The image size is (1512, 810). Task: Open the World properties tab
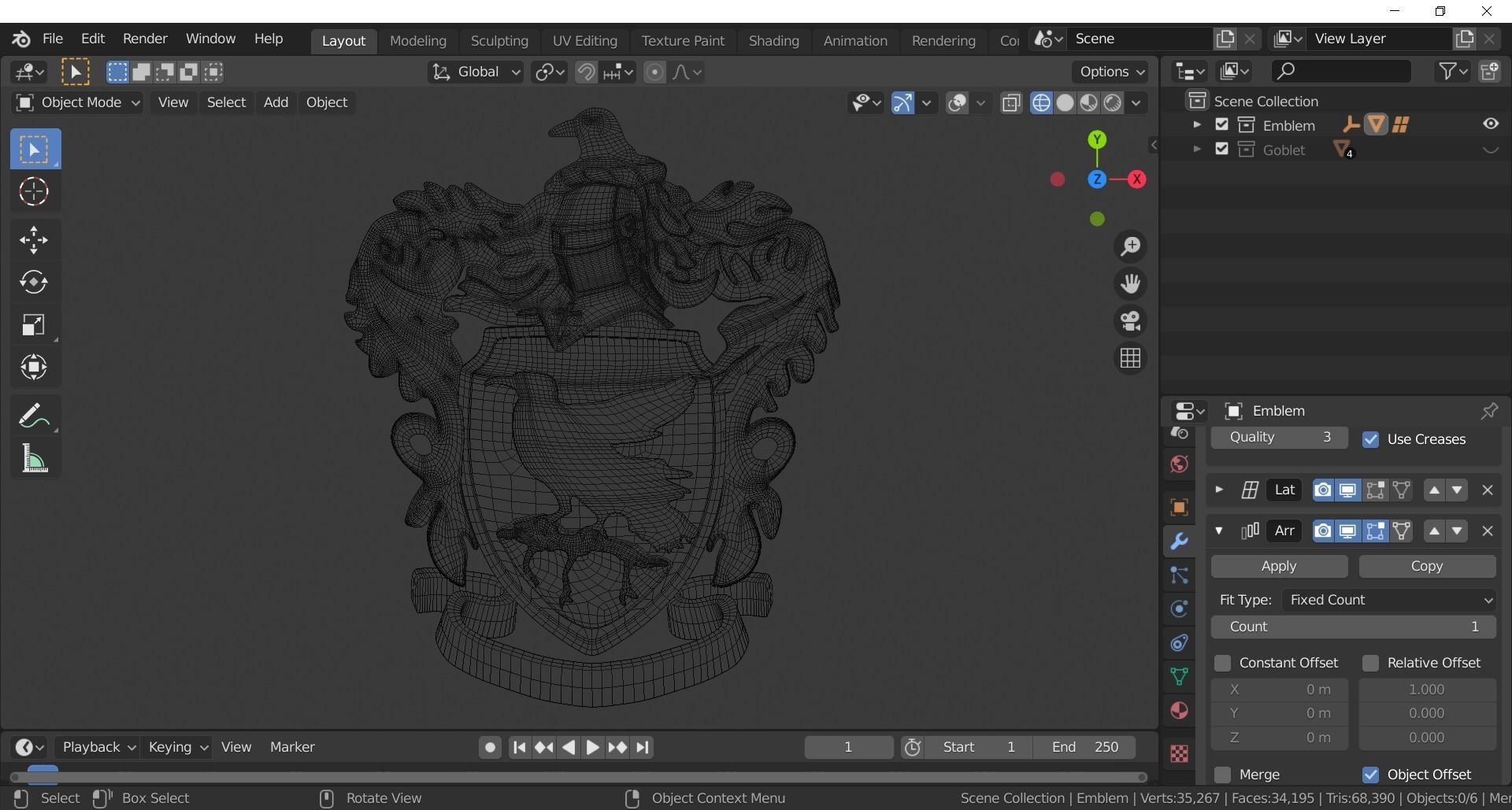[x=1179, y=464]
